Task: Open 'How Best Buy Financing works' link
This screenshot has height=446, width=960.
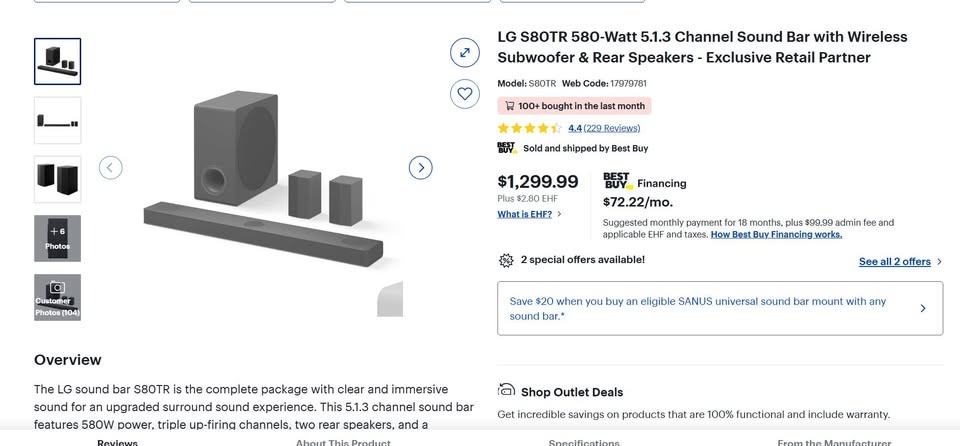Action: click(x=776, y=234)
